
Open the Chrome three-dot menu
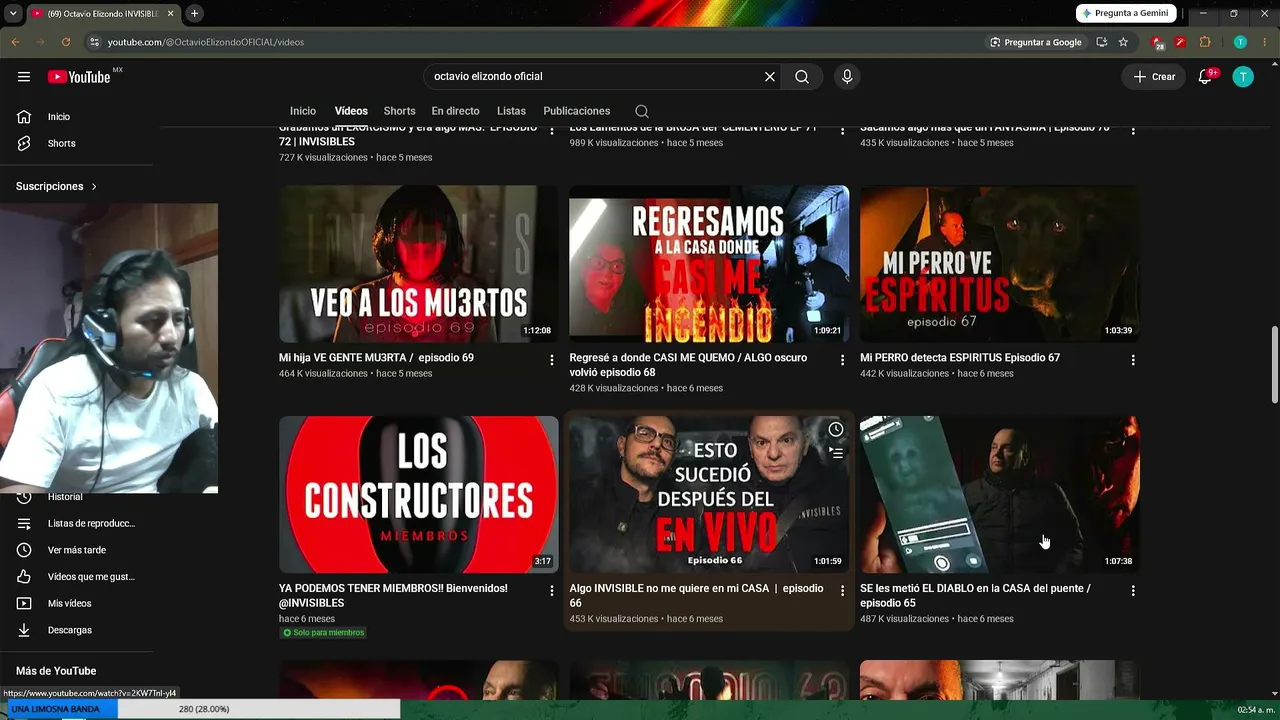click(x=1264, y=42)
